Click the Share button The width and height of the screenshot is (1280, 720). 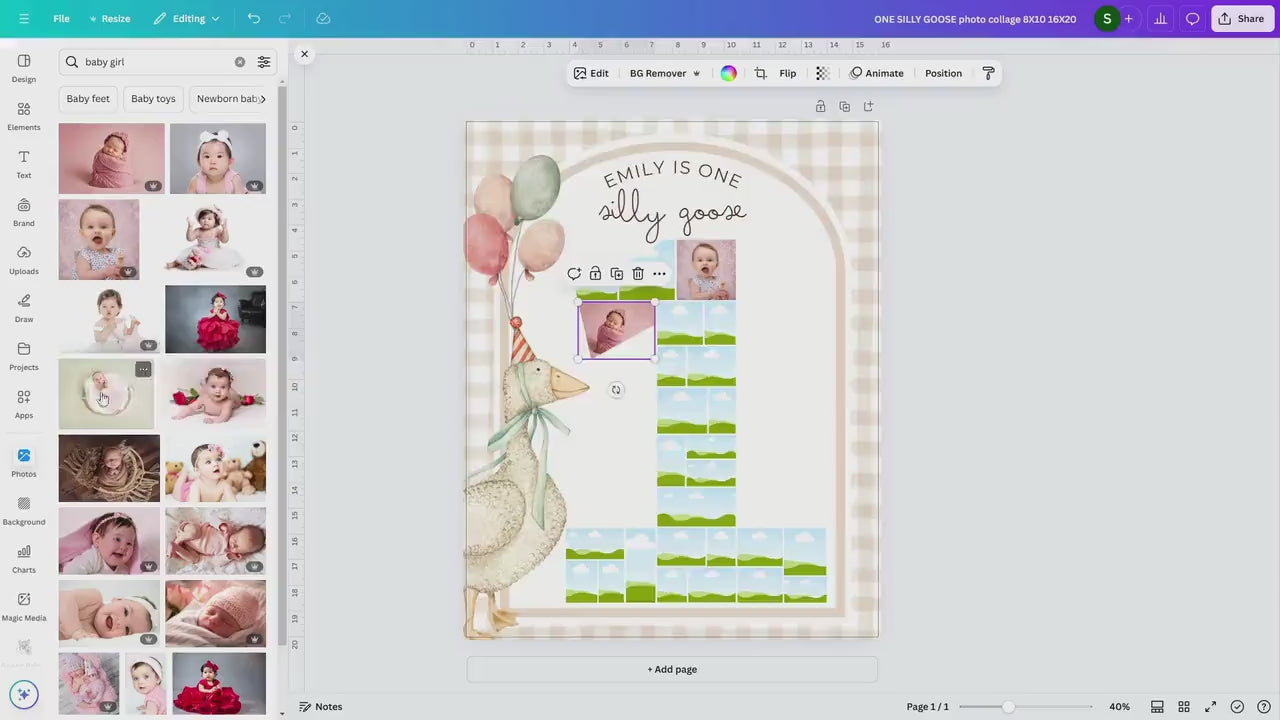[1242, 19]
